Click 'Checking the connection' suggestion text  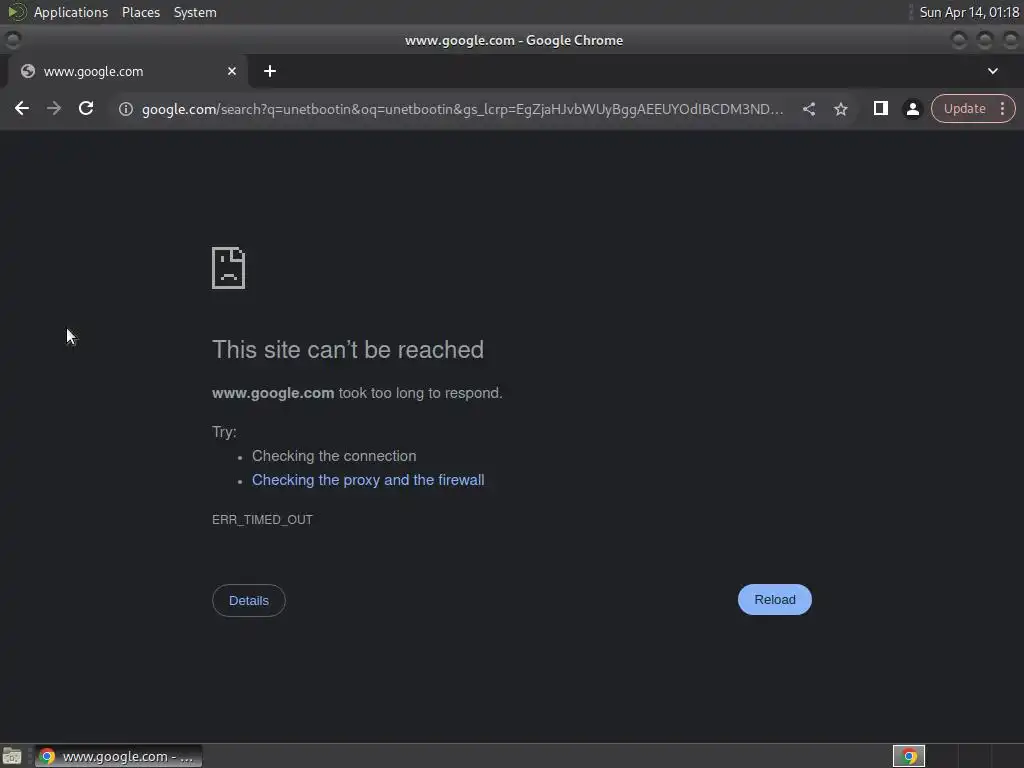334,456
